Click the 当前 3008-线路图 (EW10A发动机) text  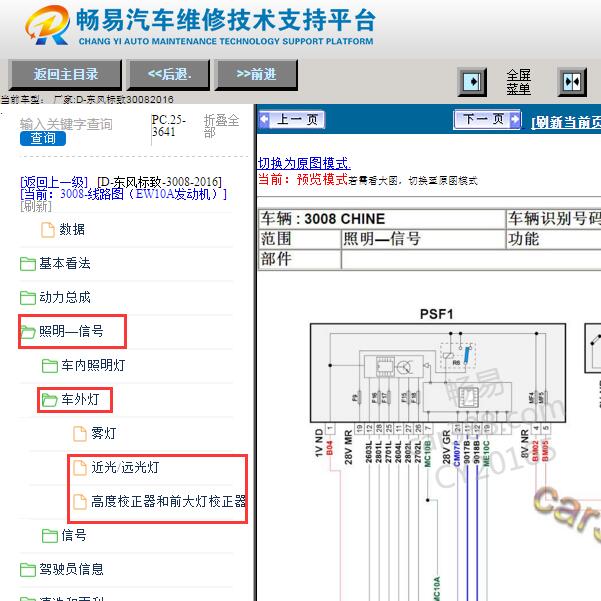point(123,194)
